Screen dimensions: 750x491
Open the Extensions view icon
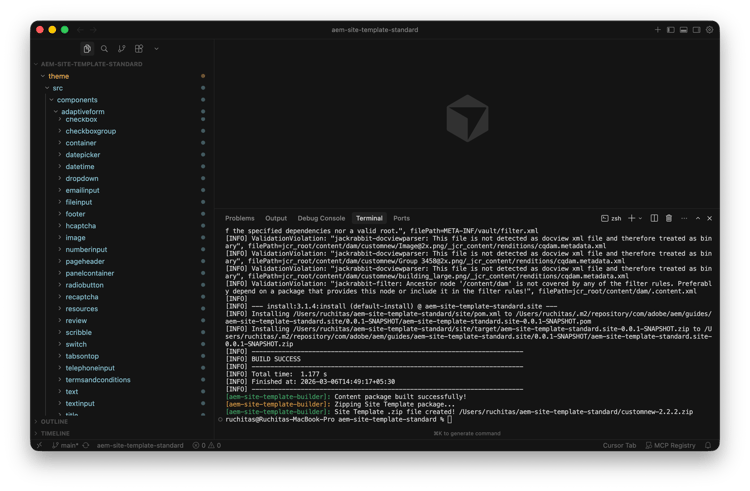coord(139,49)
